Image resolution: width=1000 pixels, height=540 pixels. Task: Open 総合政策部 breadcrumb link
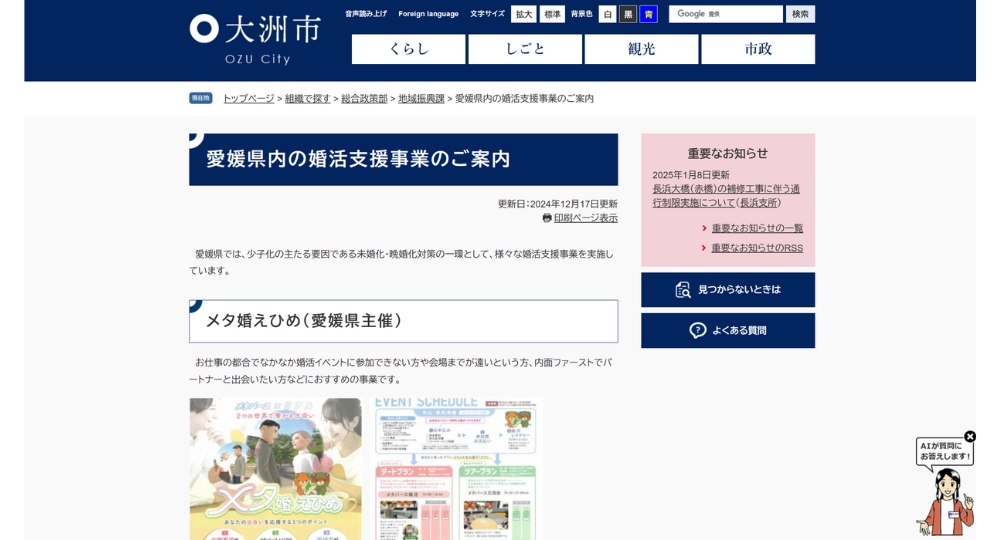click(364, 98)
